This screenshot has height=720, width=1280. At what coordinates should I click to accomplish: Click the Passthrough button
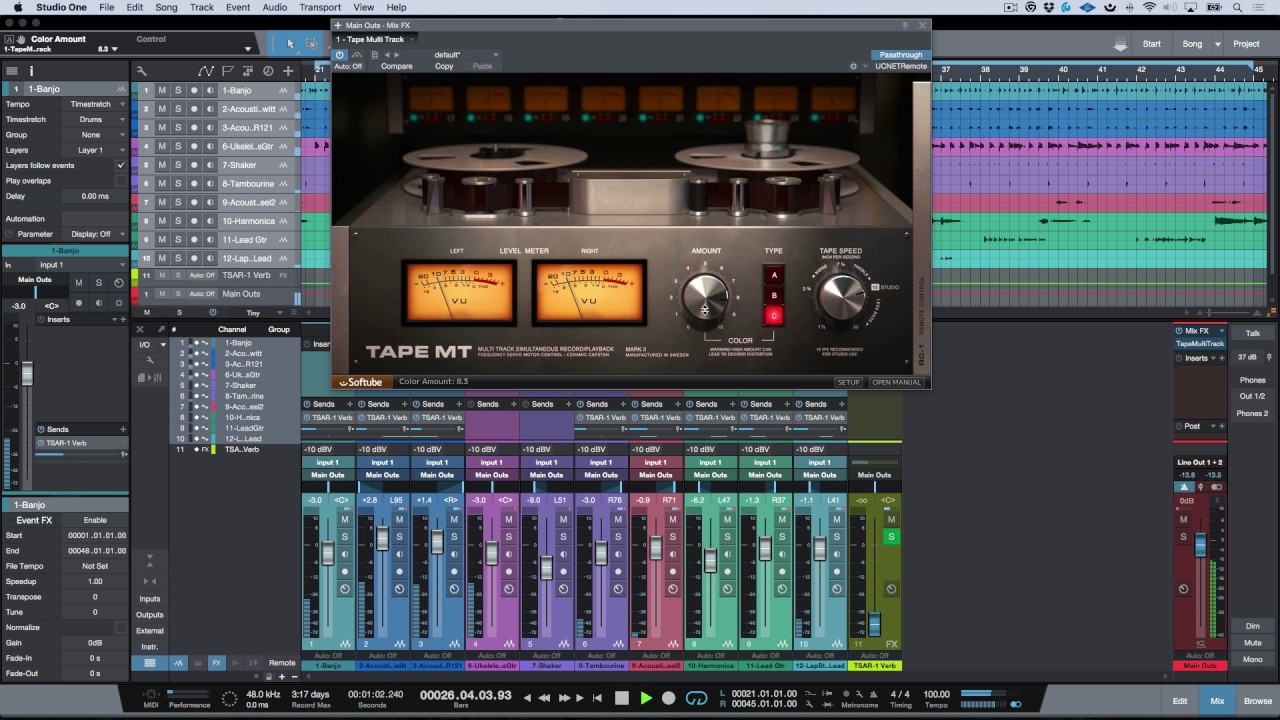point(900,55)
